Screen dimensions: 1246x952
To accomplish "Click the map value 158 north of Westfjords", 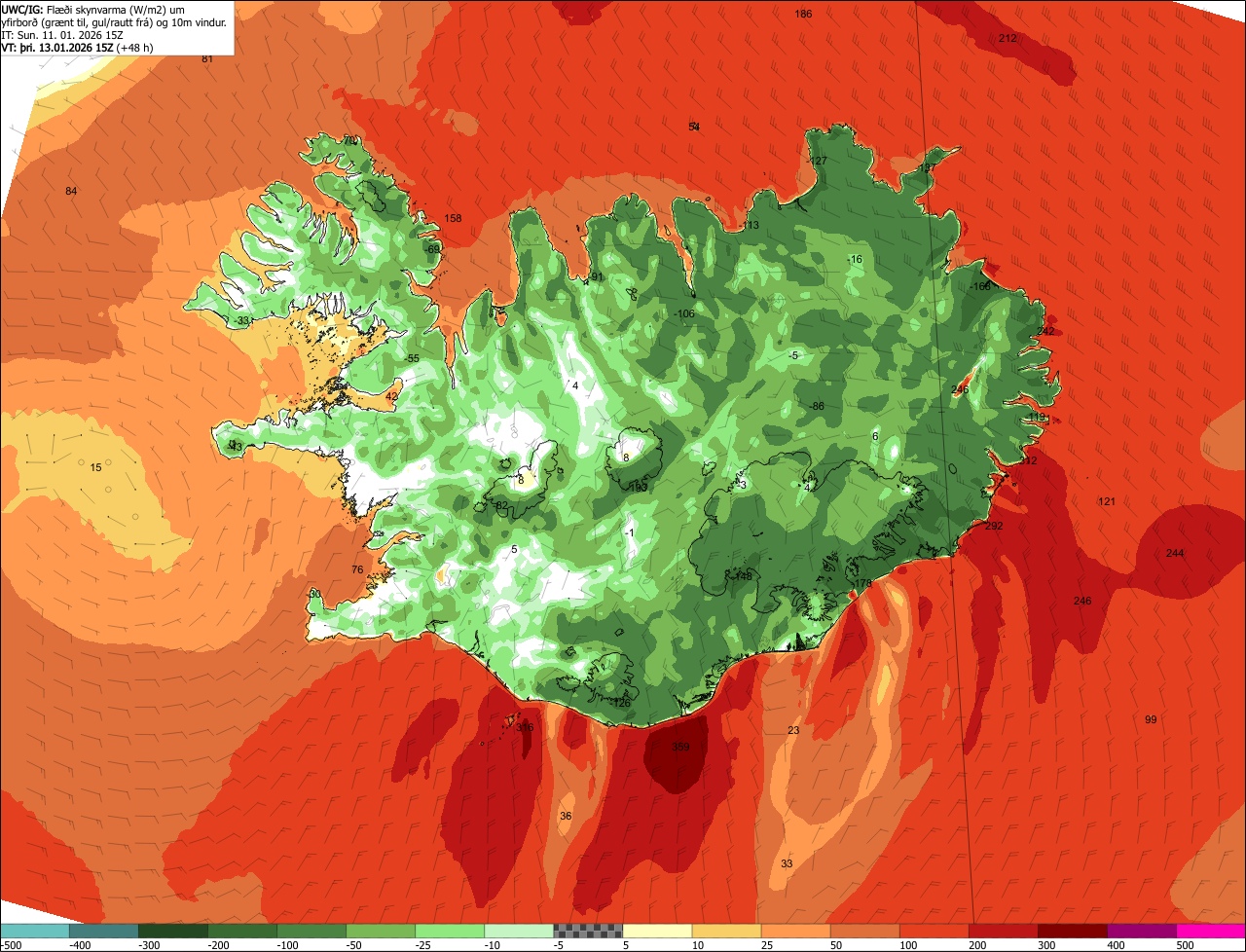I will pyautogui.click(x=454, y=218).
